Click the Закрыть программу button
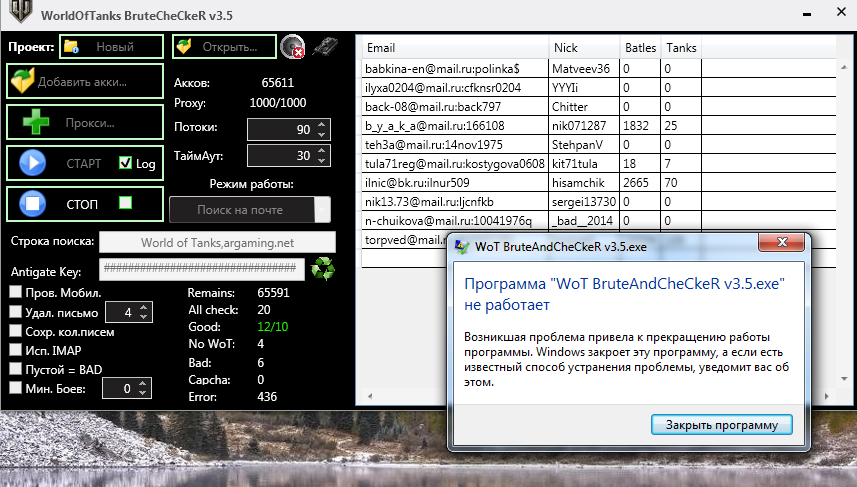The height and width of the screenshot is (487, 857). click(x=721, y=425)
